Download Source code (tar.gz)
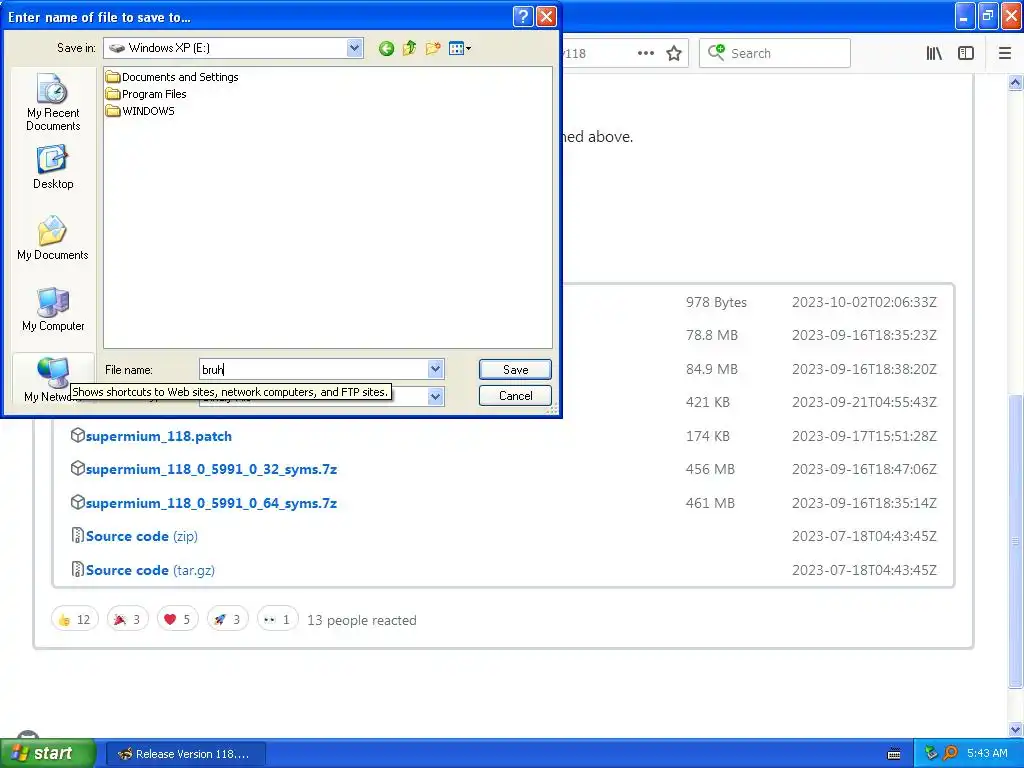 point(150,570)
